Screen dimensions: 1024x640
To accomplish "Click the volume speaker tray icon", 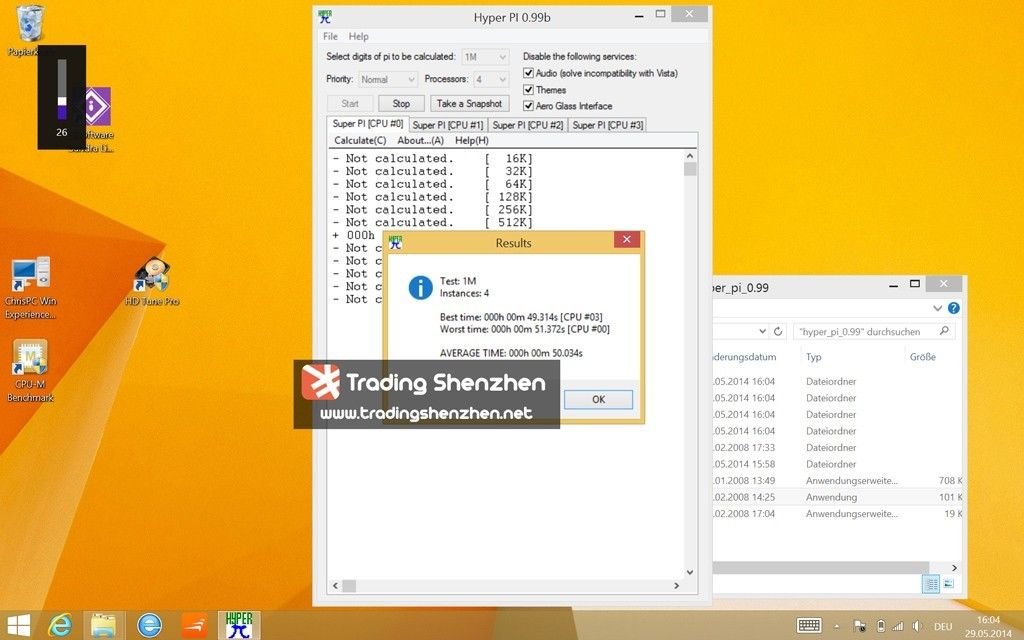I will 916,626.
